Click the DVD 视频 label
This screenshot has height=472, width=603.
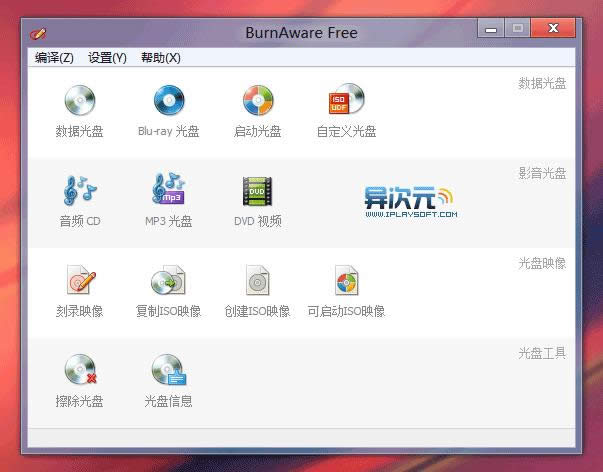point(258,221)
